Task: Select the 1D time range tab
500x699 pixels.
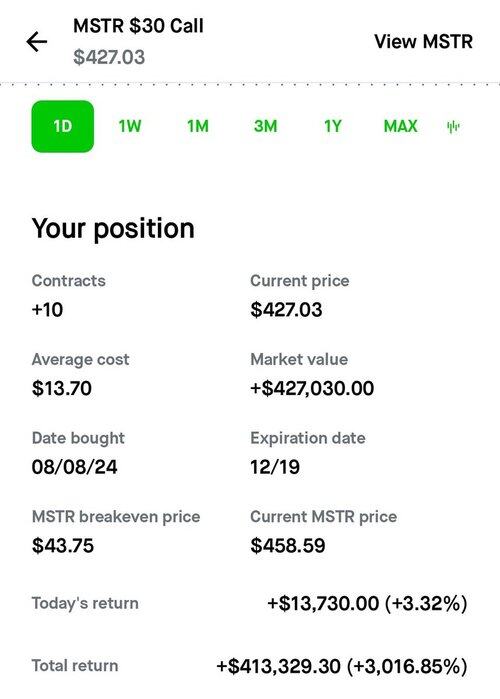Action: 62,126
